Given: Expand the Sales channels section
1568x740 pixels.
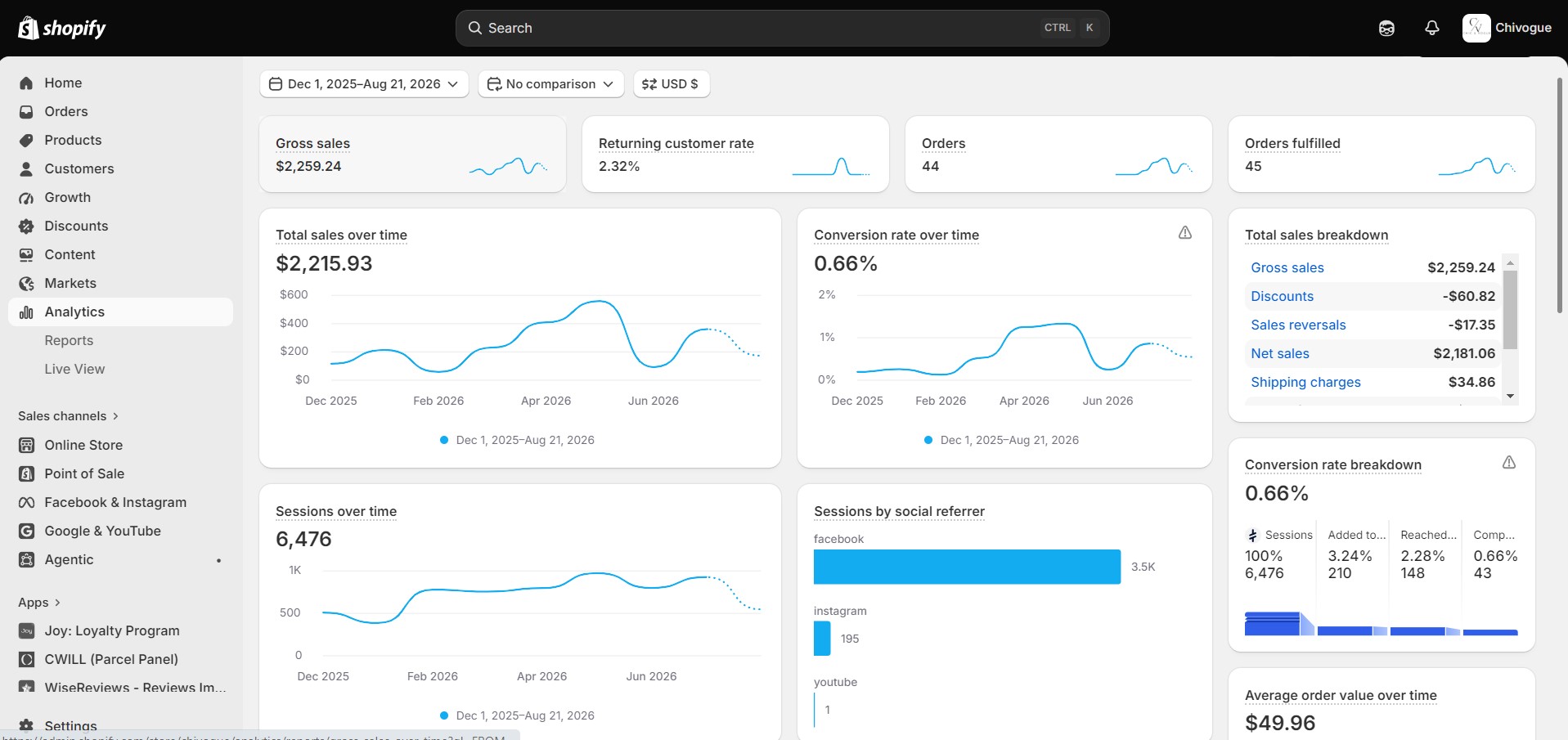Looking at the screenshot, I should pyautogui.click(x=69, y=416).
